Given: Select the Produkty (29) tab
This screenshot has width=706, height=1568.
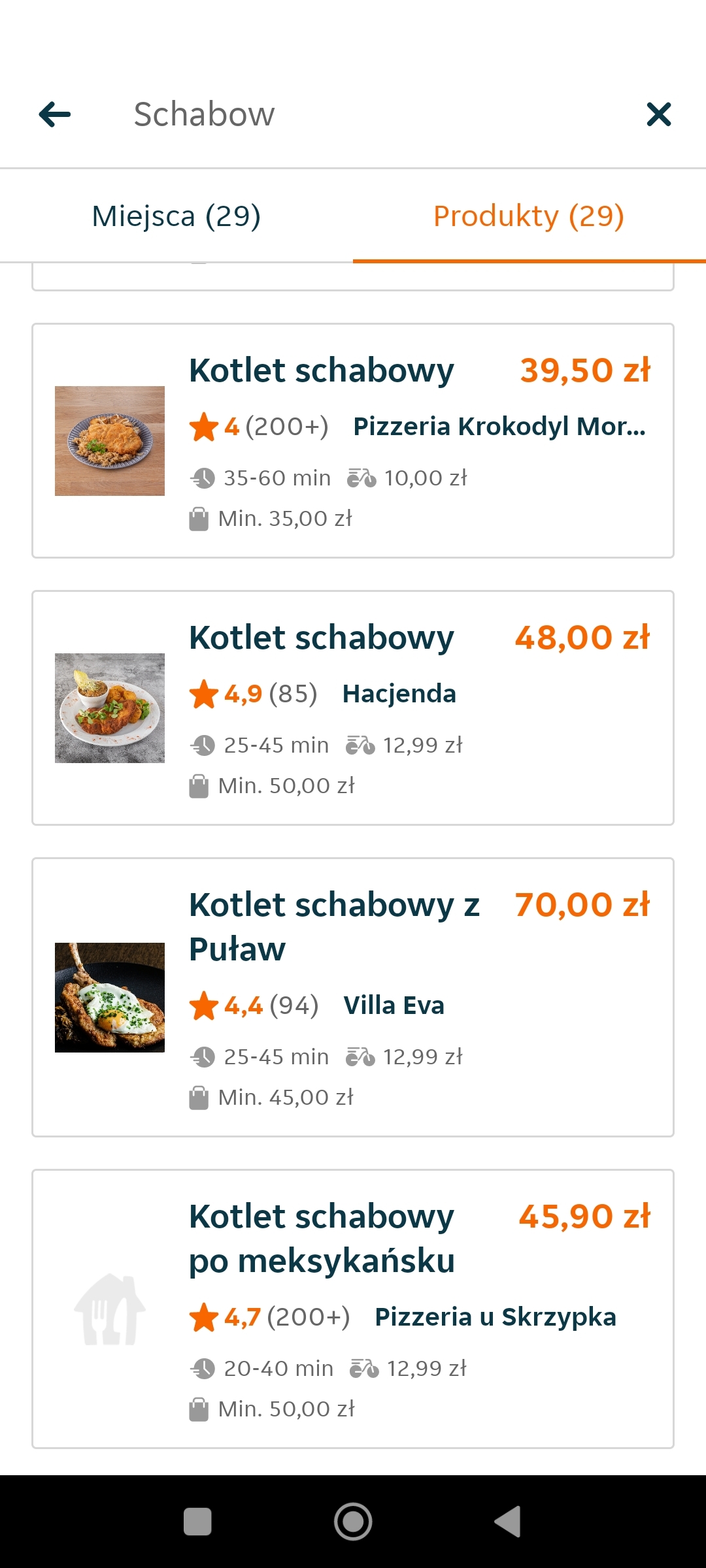Looking at the screenshot, I should pyautogui.click(x=529, y=216).
